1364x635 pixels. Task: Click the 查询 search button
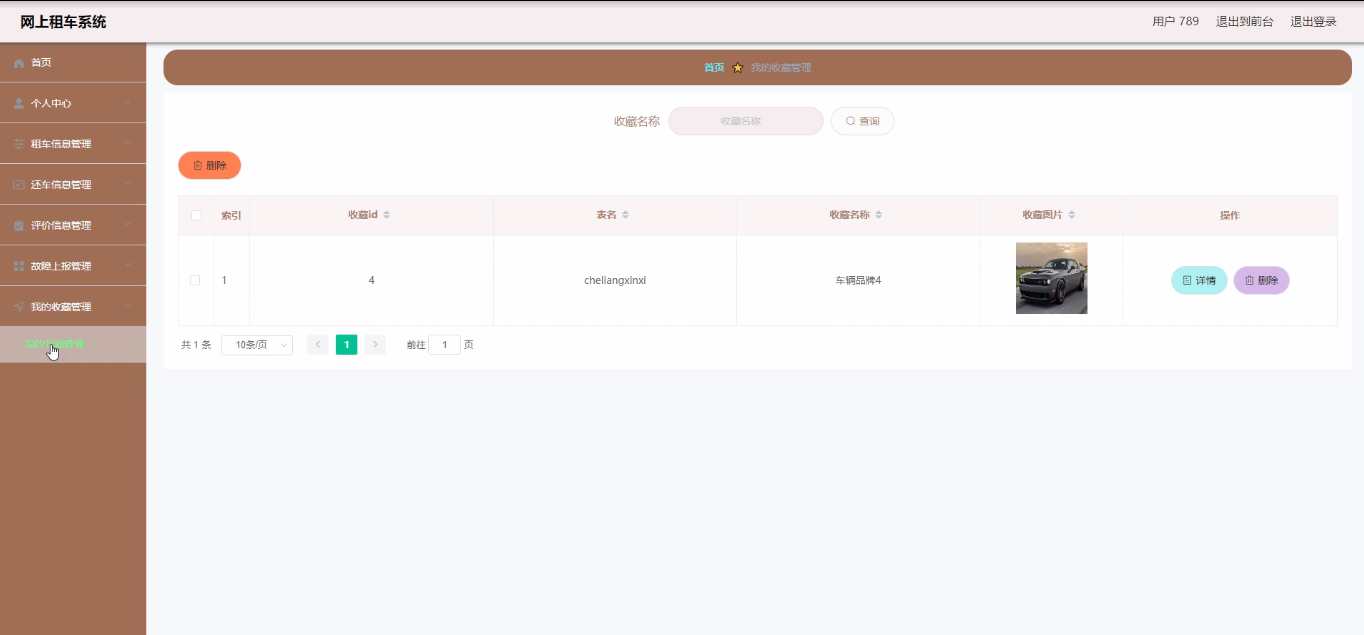[x=862, y=121]
